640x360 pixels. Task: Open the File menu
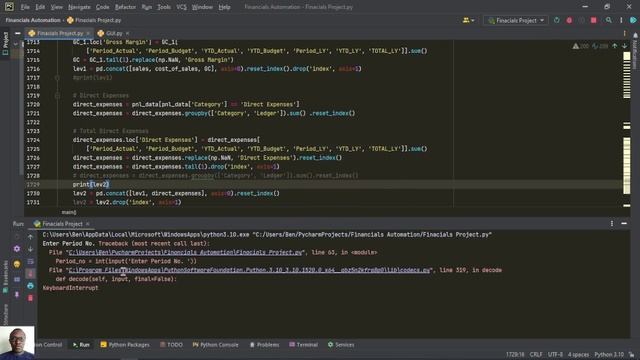[25, 7]
